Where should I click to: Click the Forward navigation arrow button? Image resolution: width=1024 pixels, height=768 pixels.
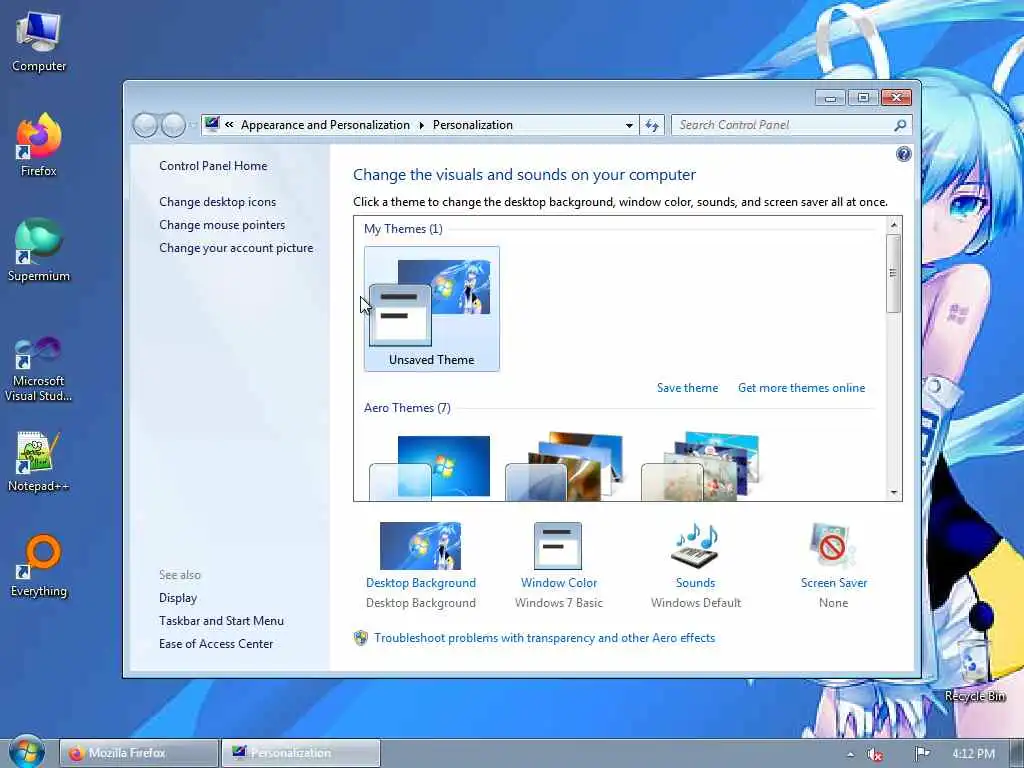(x=173, y=125)
